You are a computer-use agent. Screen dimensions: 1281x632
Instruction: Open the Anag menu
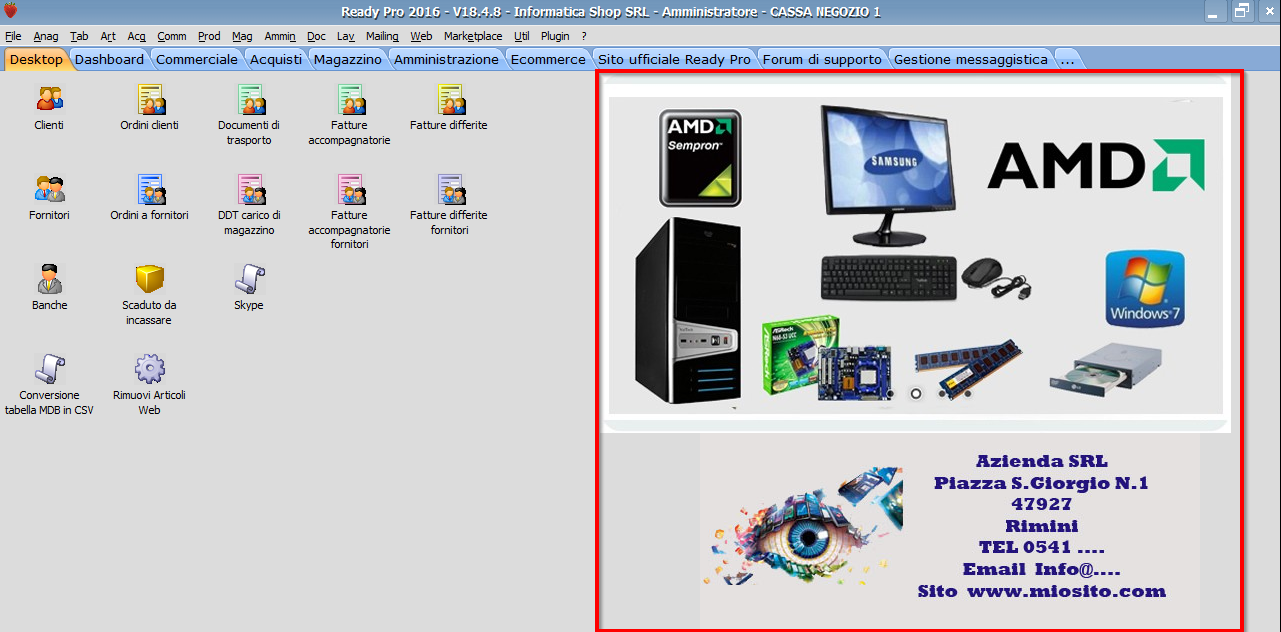point(46,36)
